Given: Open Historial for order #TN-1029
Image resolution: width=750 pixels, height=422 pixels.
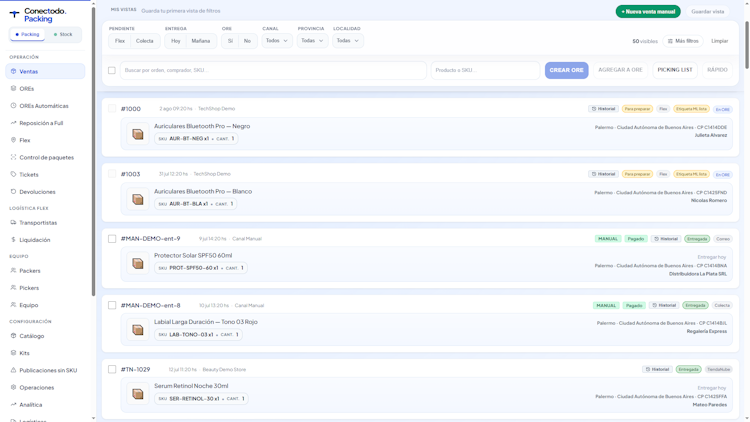Looking at the screenshot, I should click(657, 369).
